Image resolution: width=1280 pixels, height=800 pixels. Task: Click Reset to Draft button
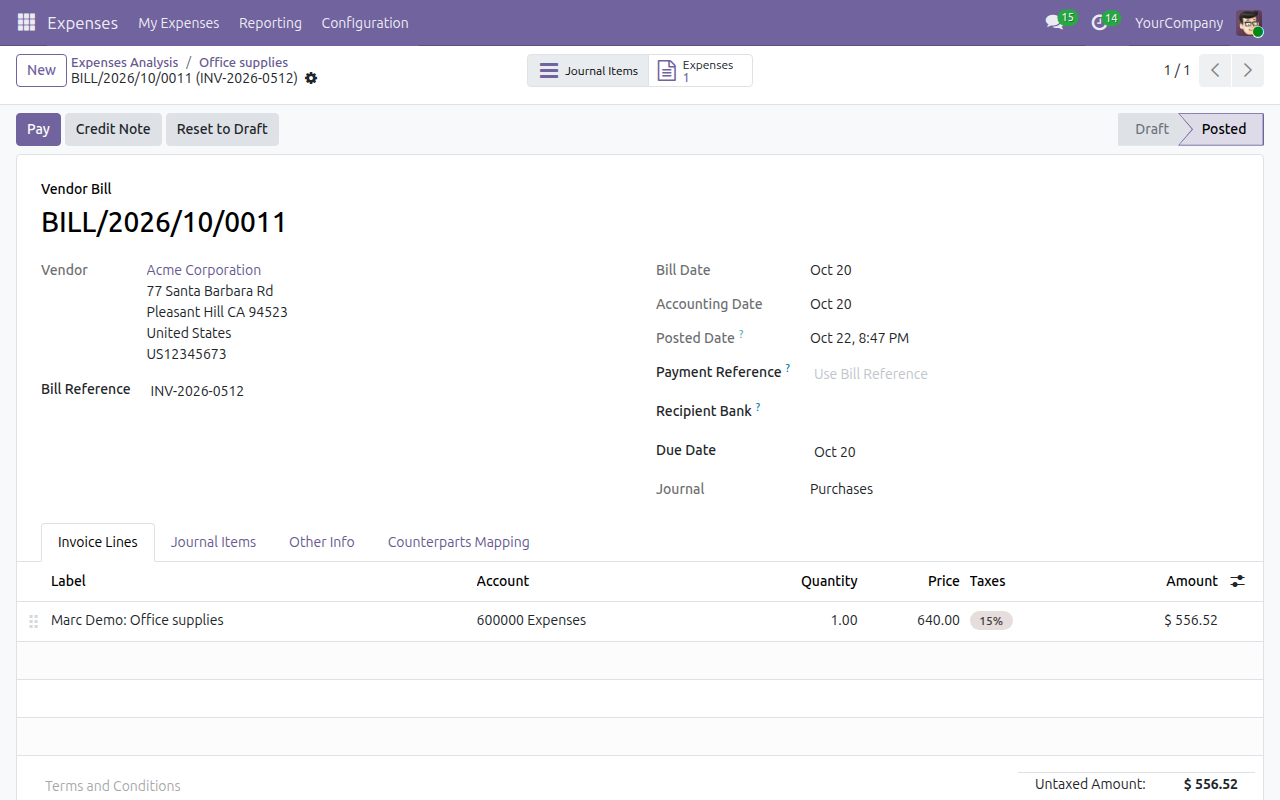[x=222, y=129]
